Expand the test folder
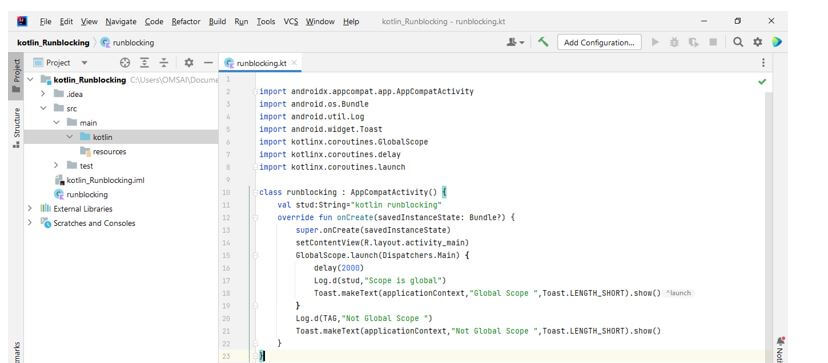This screenshot has height=363, width=828. tap(57, 166)
